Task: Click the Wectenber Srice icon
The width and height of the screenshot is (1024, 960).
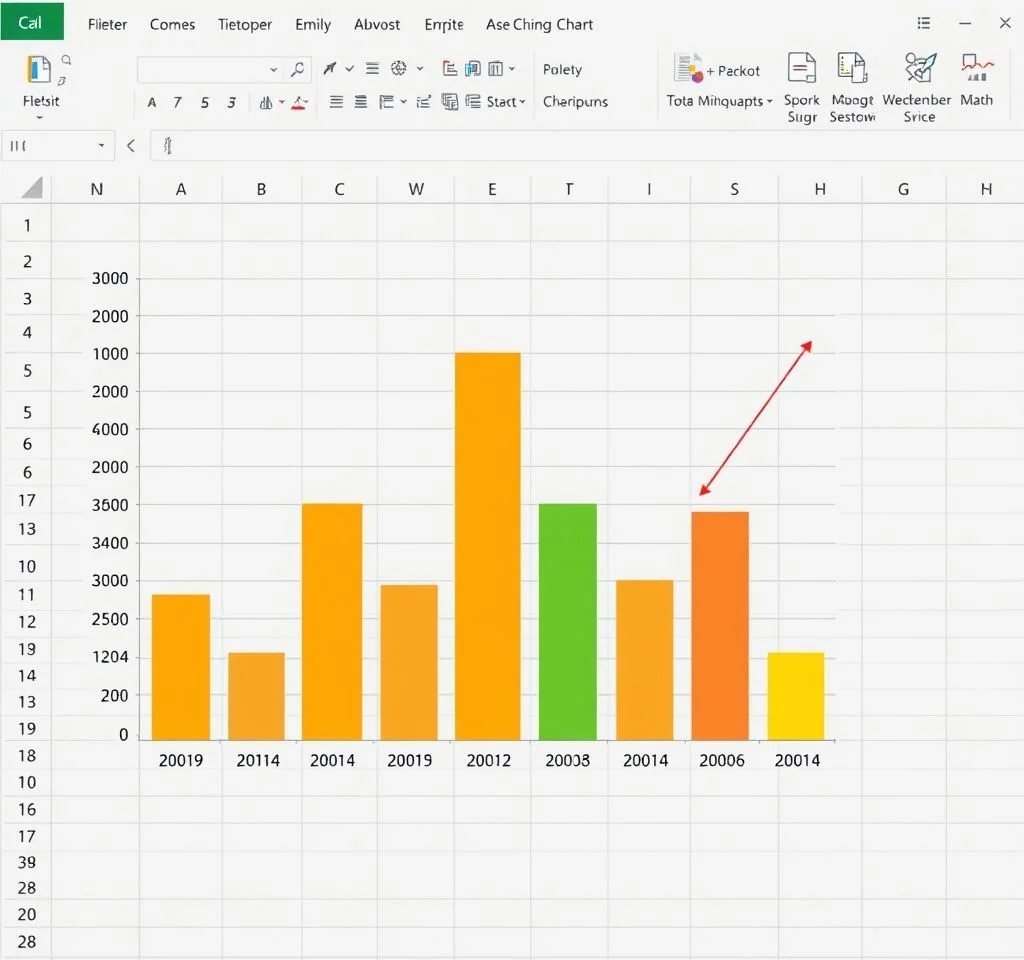Action: tap(919, 68)
